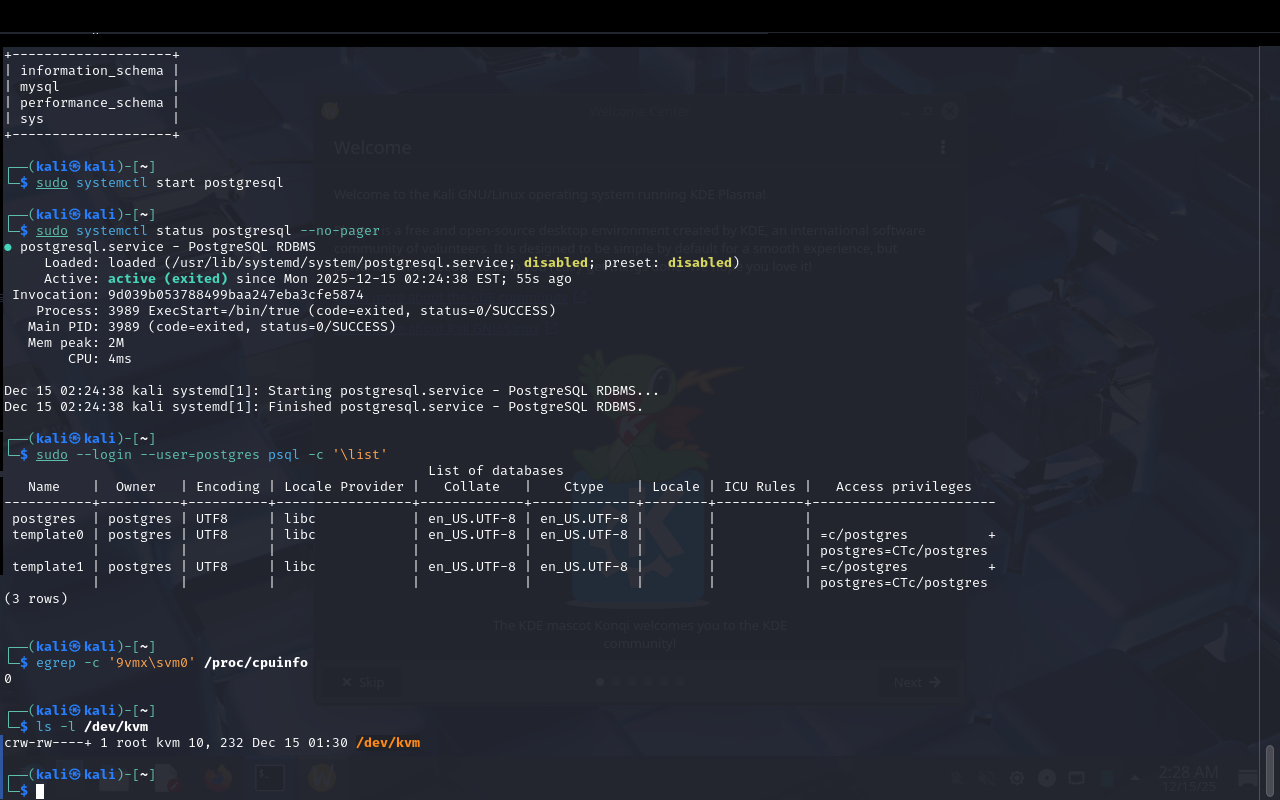Image resolution: width=1280 pixels, height=800 pixels.
Task: Click the green 'active (exited)' status text
Action: click(167, 279)
